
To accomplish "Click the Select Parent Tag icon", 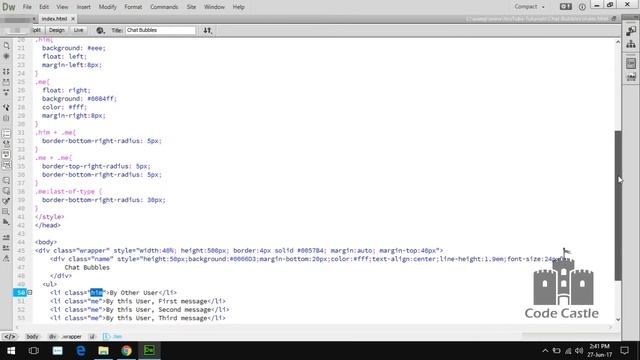I will pyautogui.click(x=6, y=107).
